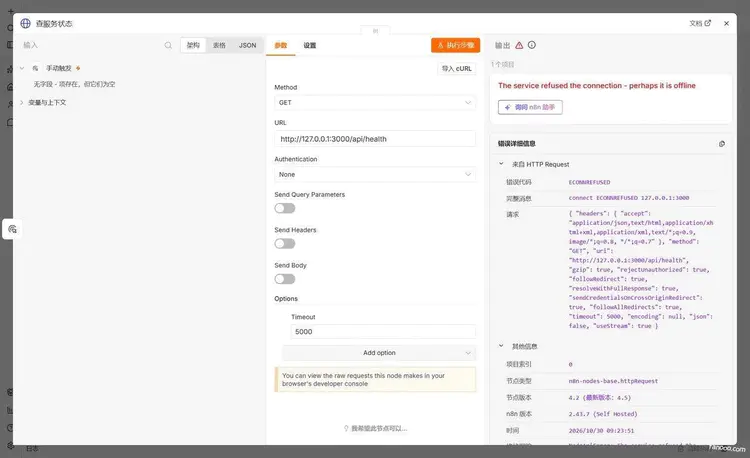Open the Add option dropdown
Viewport: 750px width, 458px height.
click(x=379, y=353)
